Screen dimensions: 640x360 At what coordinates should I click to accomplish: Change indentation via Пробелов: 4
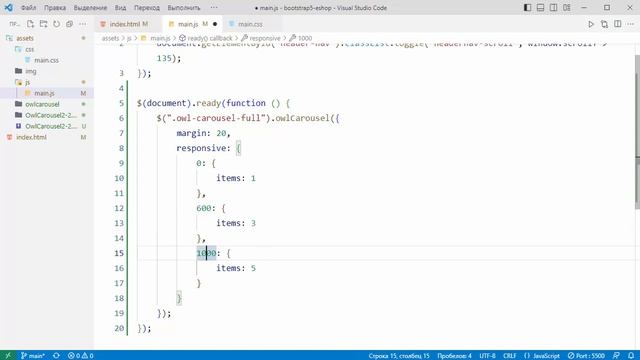coord(454,356)
